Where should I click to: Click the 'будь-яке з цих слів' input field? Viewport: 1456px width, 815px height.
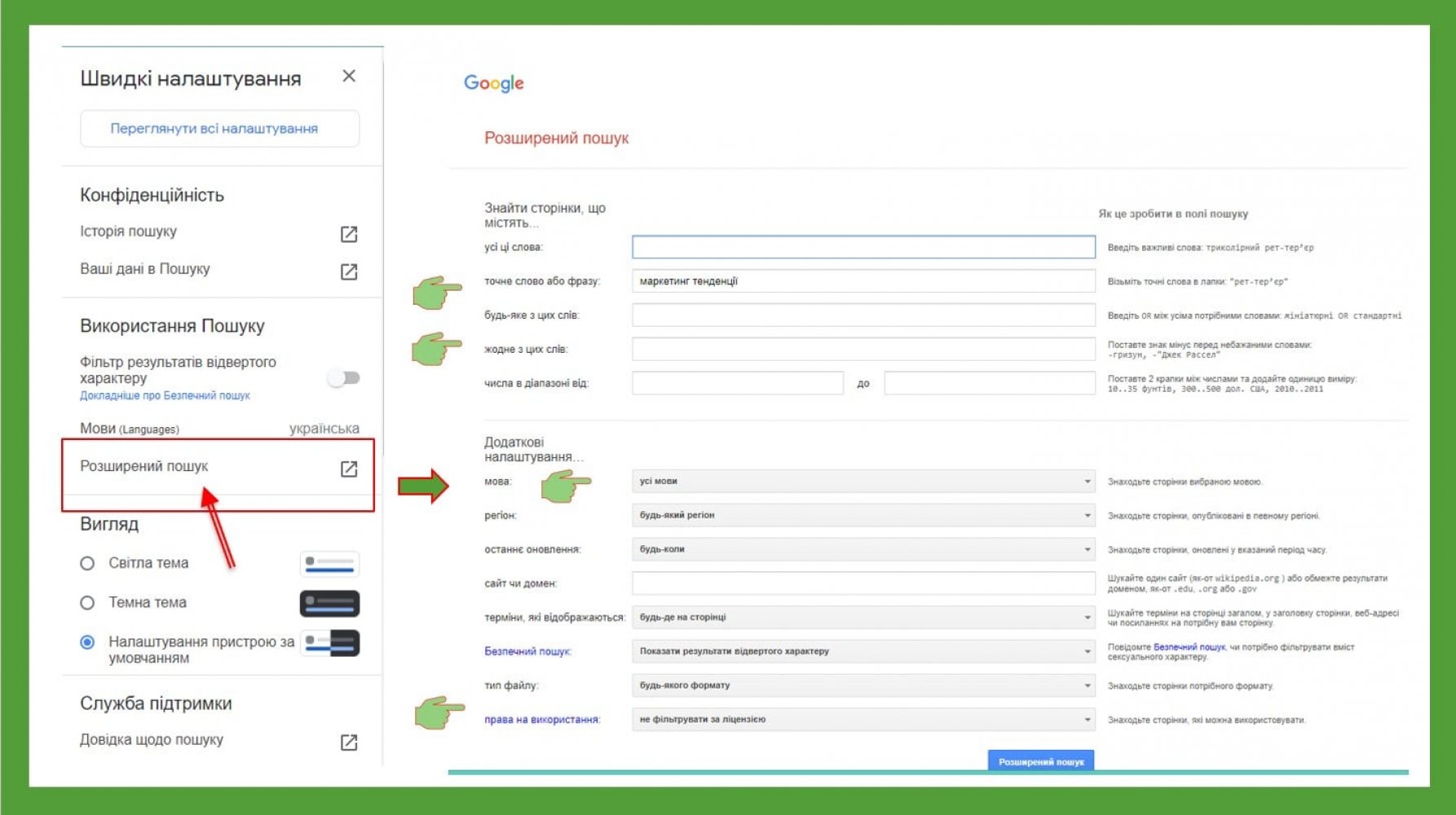pos(863,315)
